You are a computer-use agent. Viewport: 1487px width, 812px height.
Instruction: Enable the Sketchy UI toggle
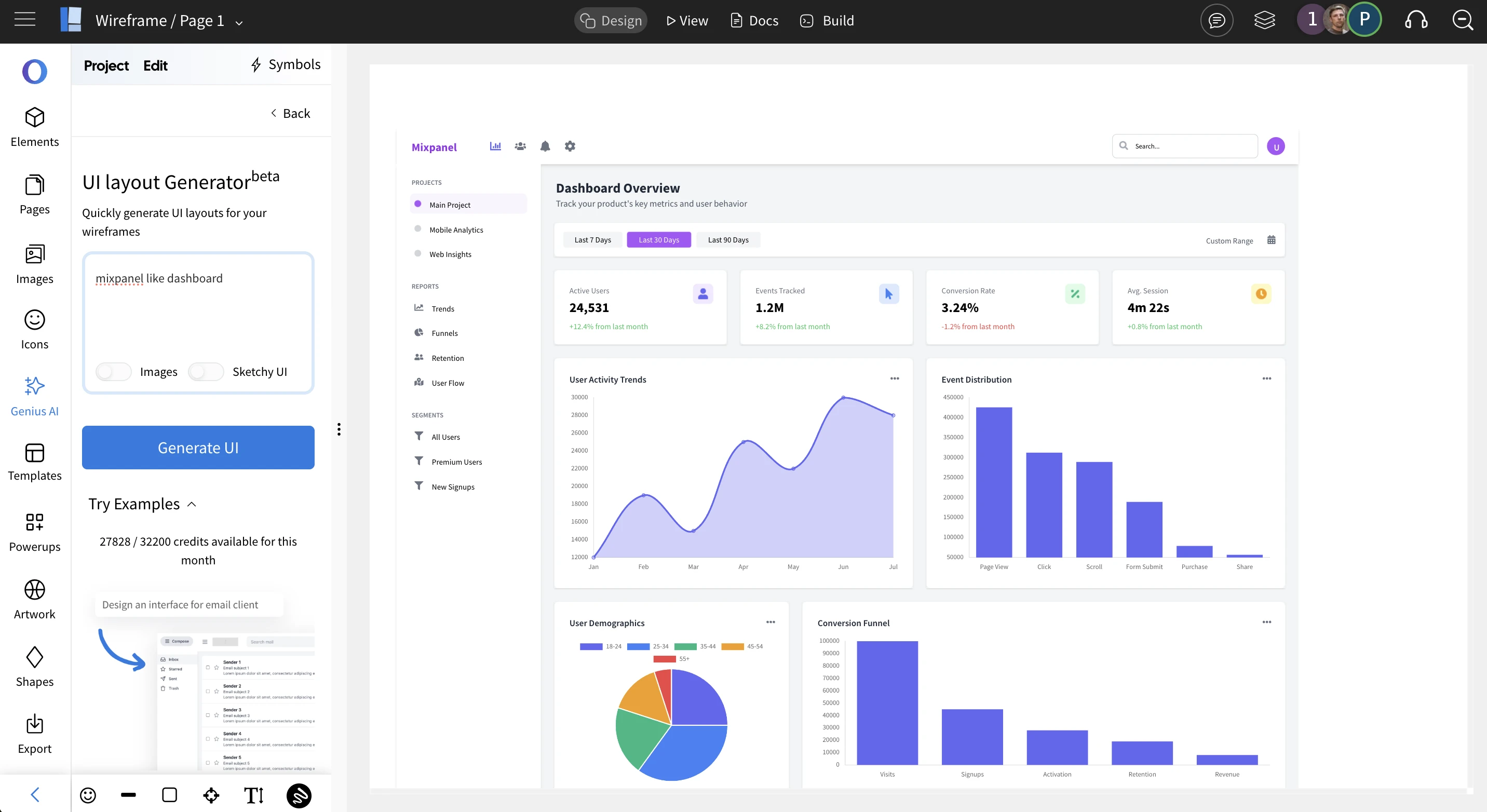click(206, 372)
